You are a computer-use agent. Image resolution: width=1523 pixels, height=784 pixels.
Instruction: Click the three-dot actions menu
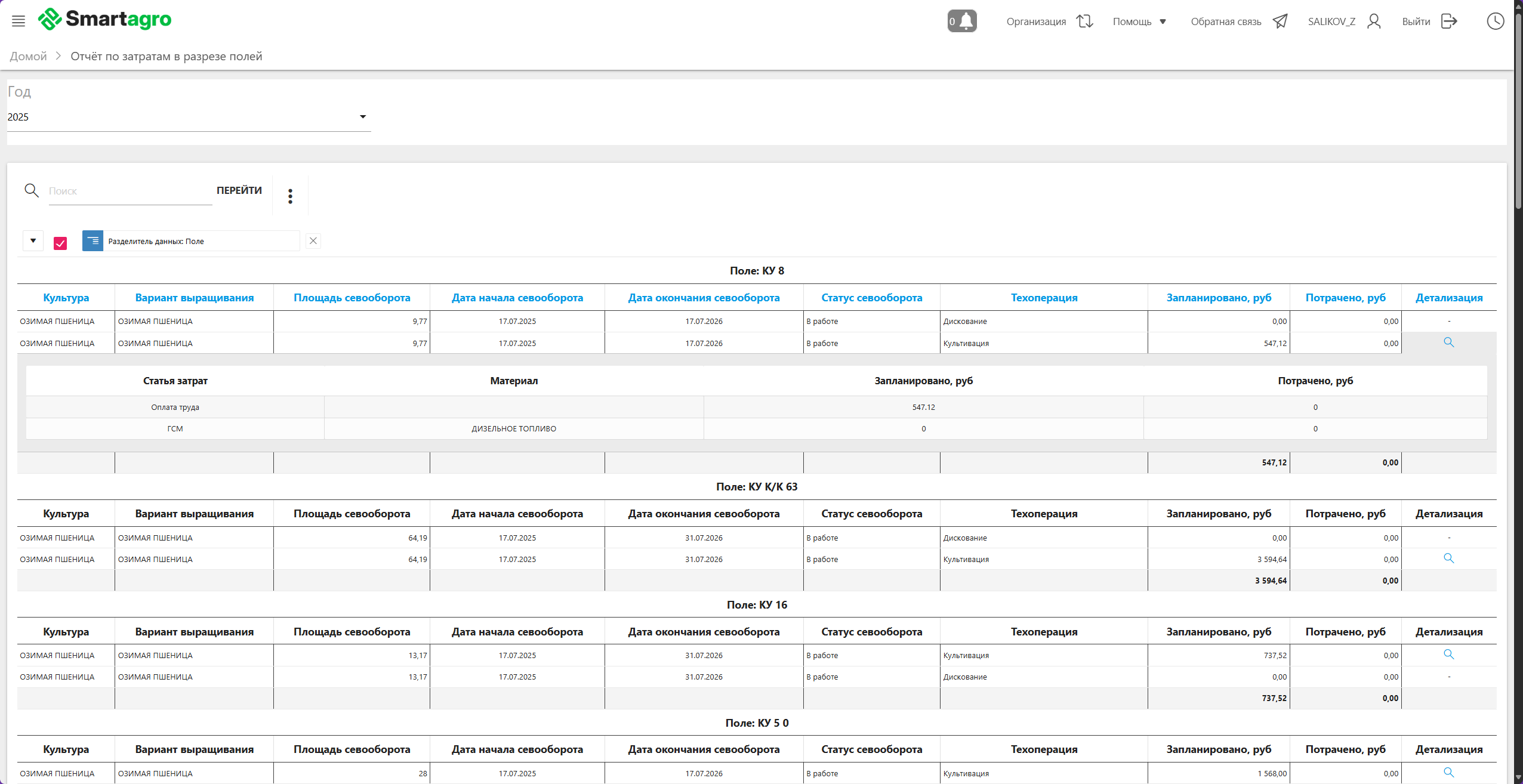(290, 196)
